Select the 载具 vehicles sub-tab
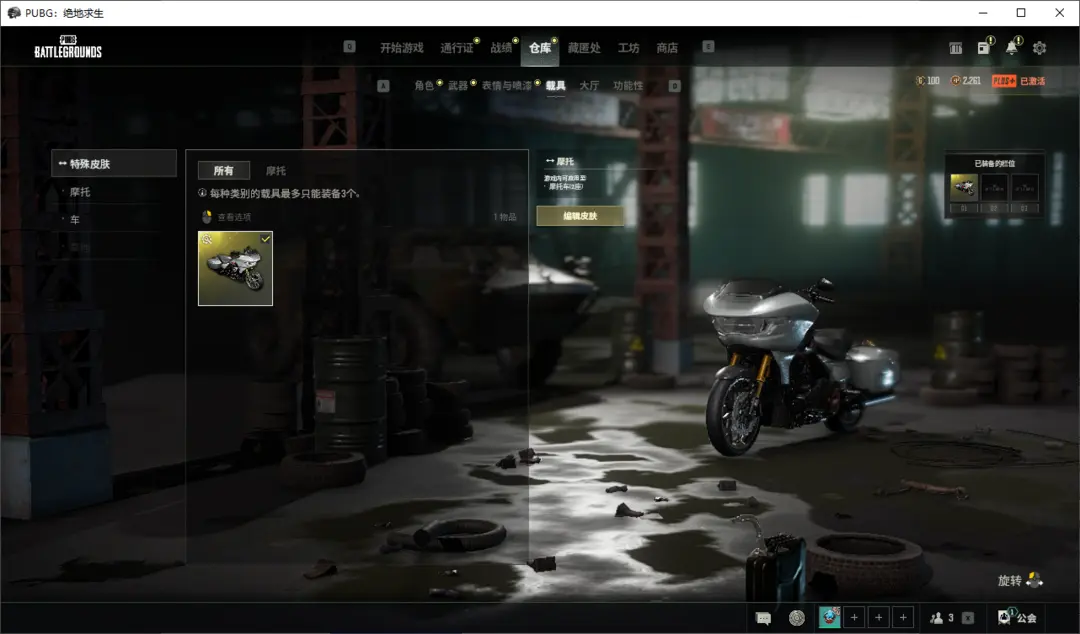 (x=556, y=85)
